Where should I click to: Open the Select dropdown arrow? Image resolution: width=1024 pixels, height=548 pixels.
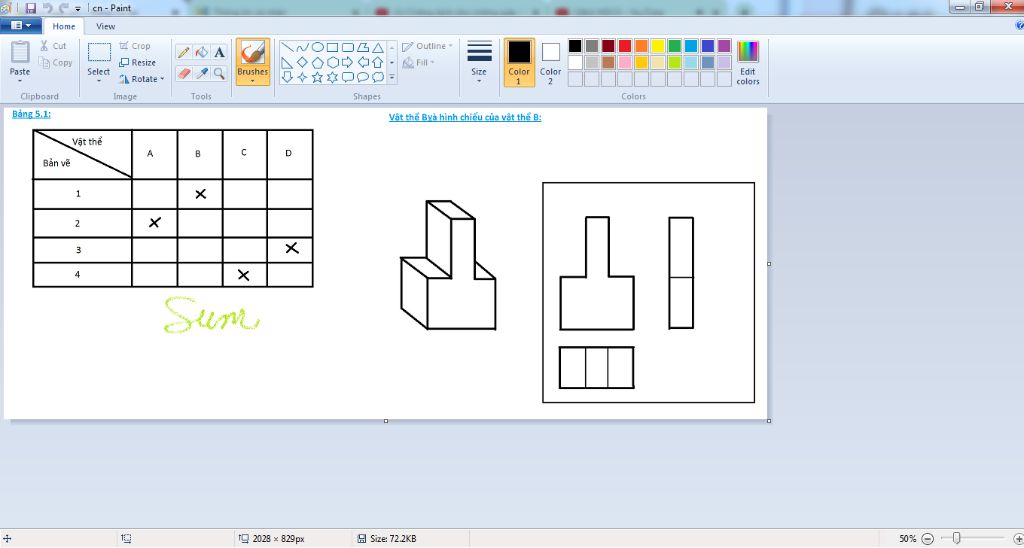[x=99, y=81]
